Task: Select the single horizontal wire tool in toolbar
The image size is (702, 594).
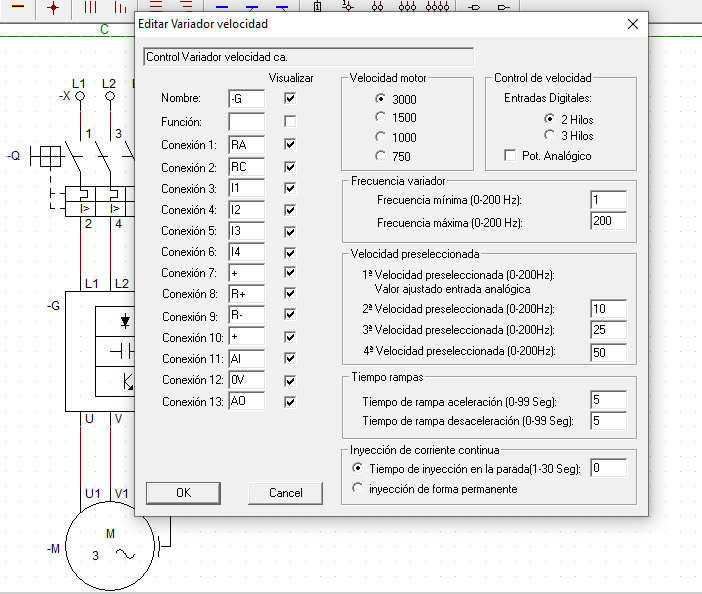Action: pos(16,7)
